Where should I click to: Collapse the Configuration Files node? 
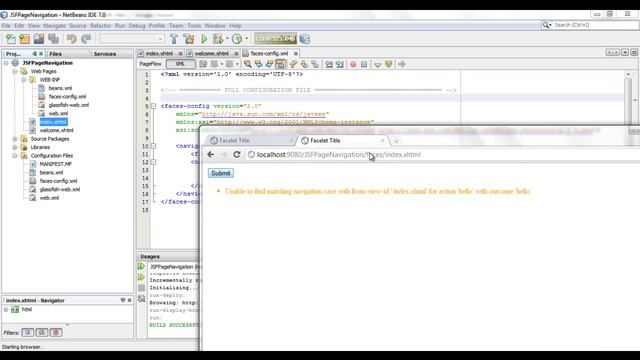(15, 156)
